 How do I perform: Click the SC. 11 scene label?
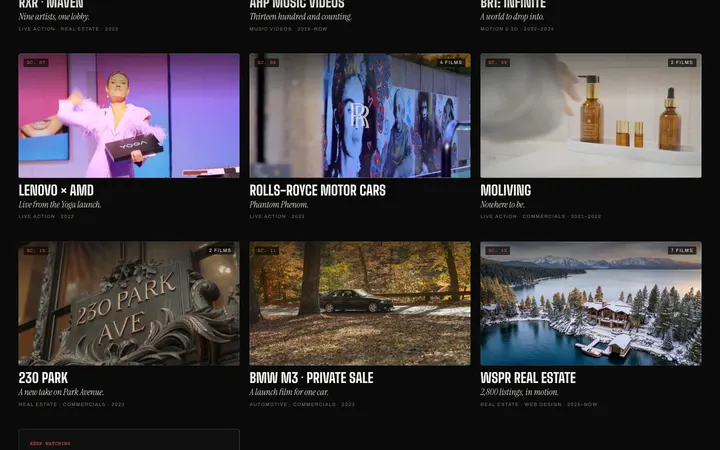[x=267, y=250]
